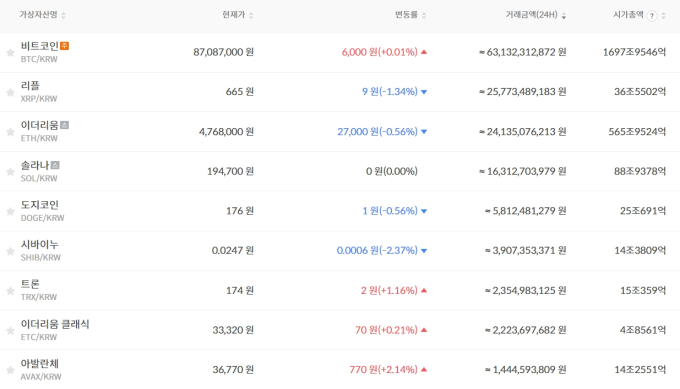Favorite the 리플 XRP/KRW star

(10, 92)
